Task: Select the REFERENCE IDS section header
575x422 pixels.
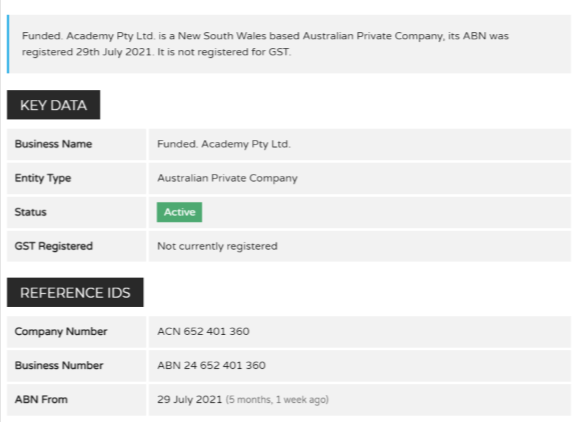Action: (x=75, y=292)
